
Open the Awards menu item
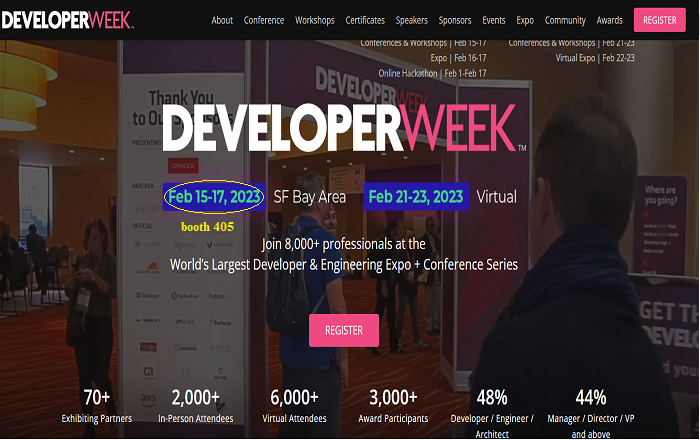(x=609, y=21)
